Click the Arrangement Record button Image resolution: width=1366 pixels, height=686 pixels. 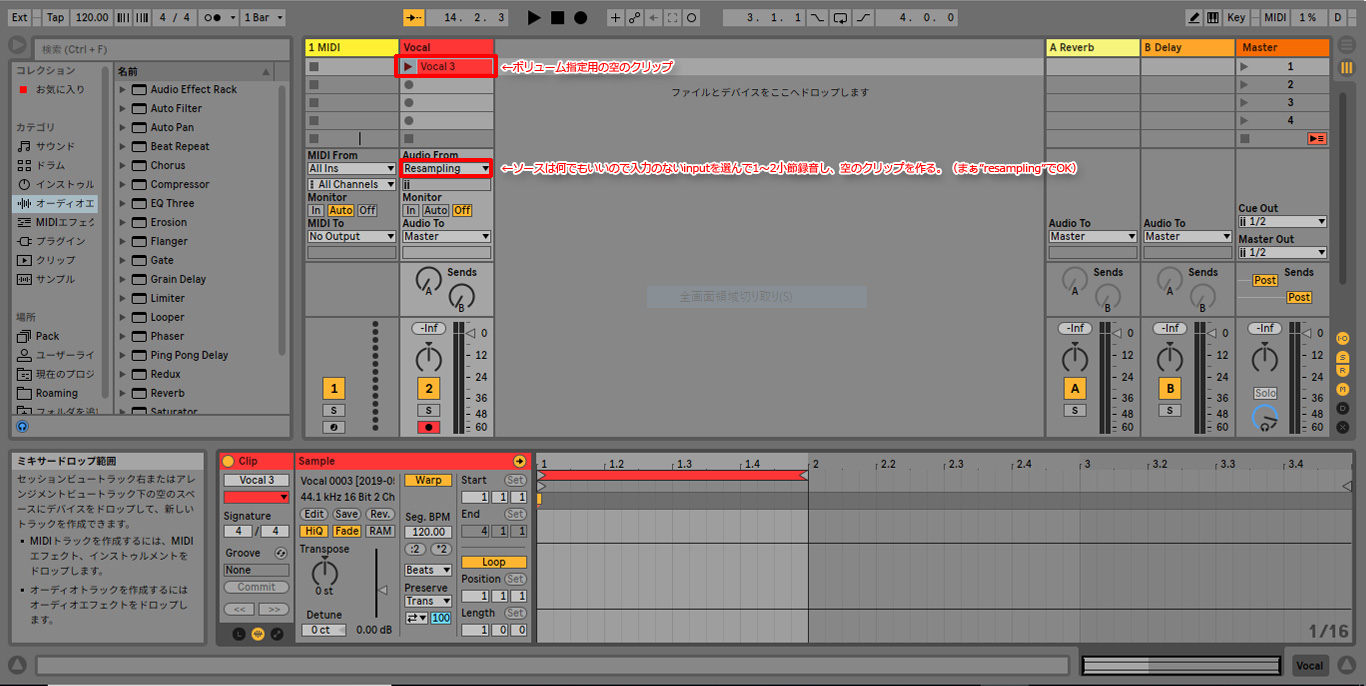coord(580,18)
